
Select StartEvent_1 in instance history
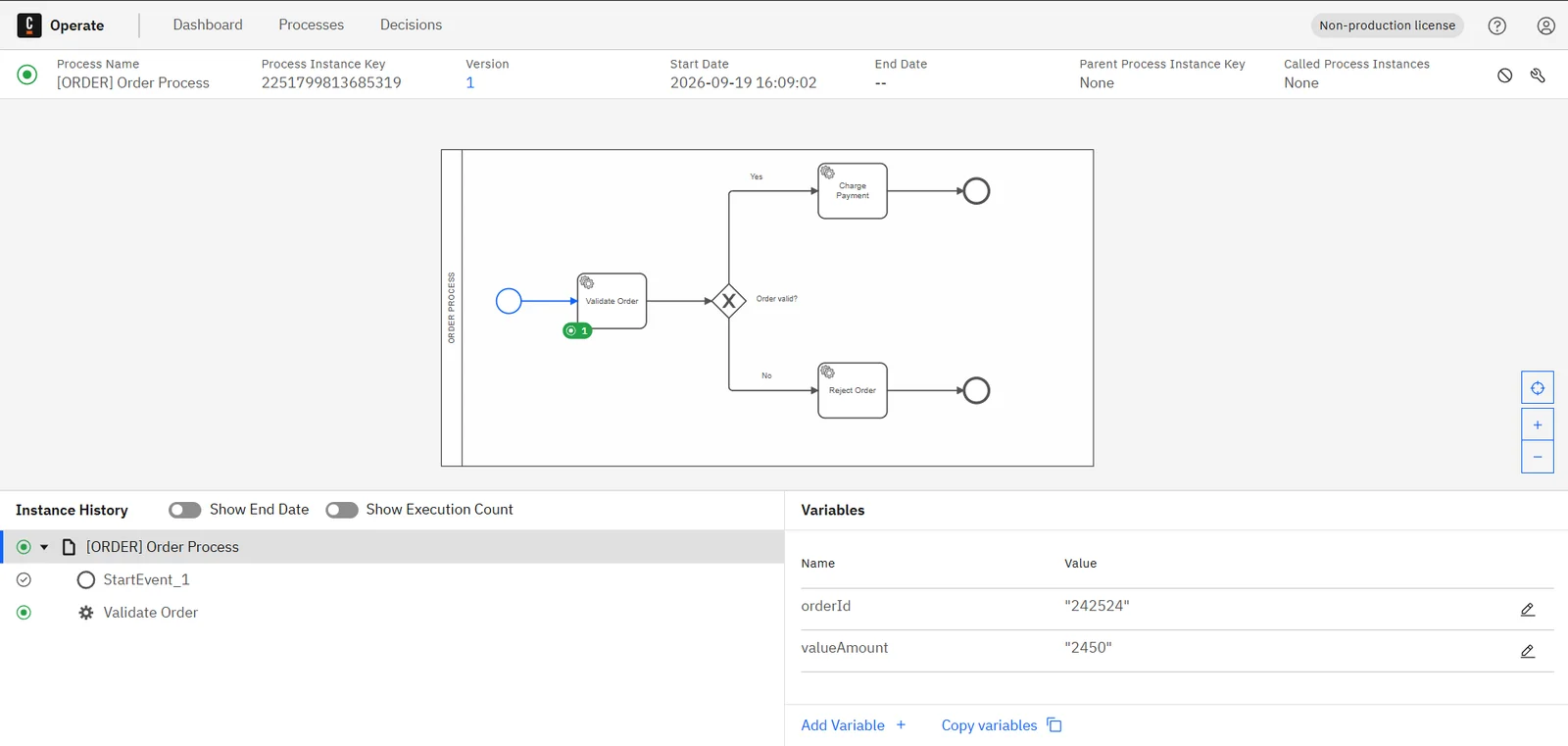[146, 579]
